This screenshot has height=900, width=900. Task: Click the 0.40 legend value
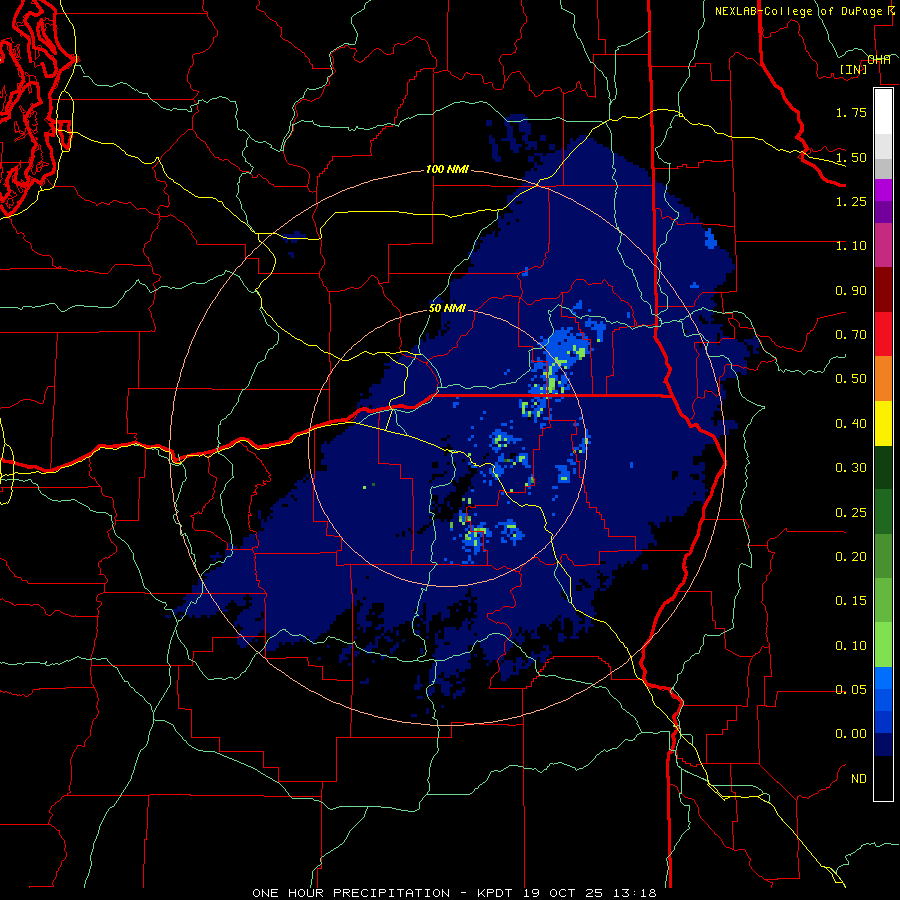click(851, 424)
